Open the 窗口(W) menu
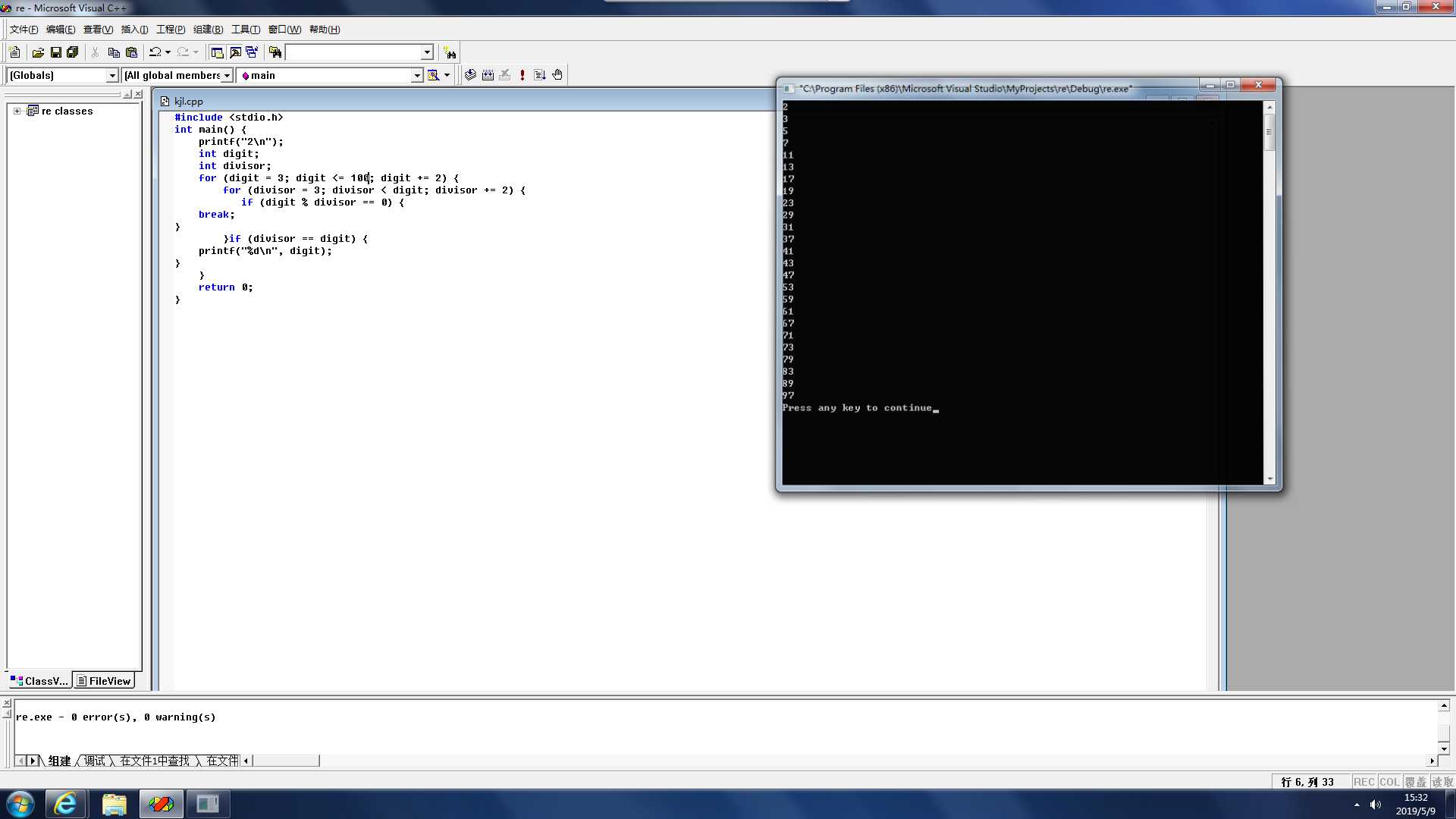 pos(284,30)
